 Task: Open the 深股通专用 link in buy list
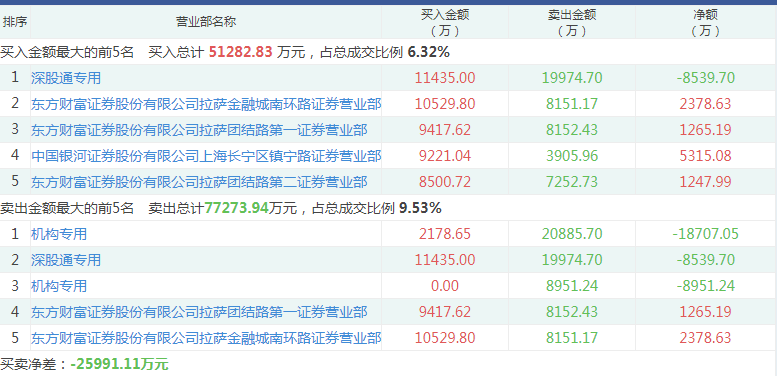(66, 78)
